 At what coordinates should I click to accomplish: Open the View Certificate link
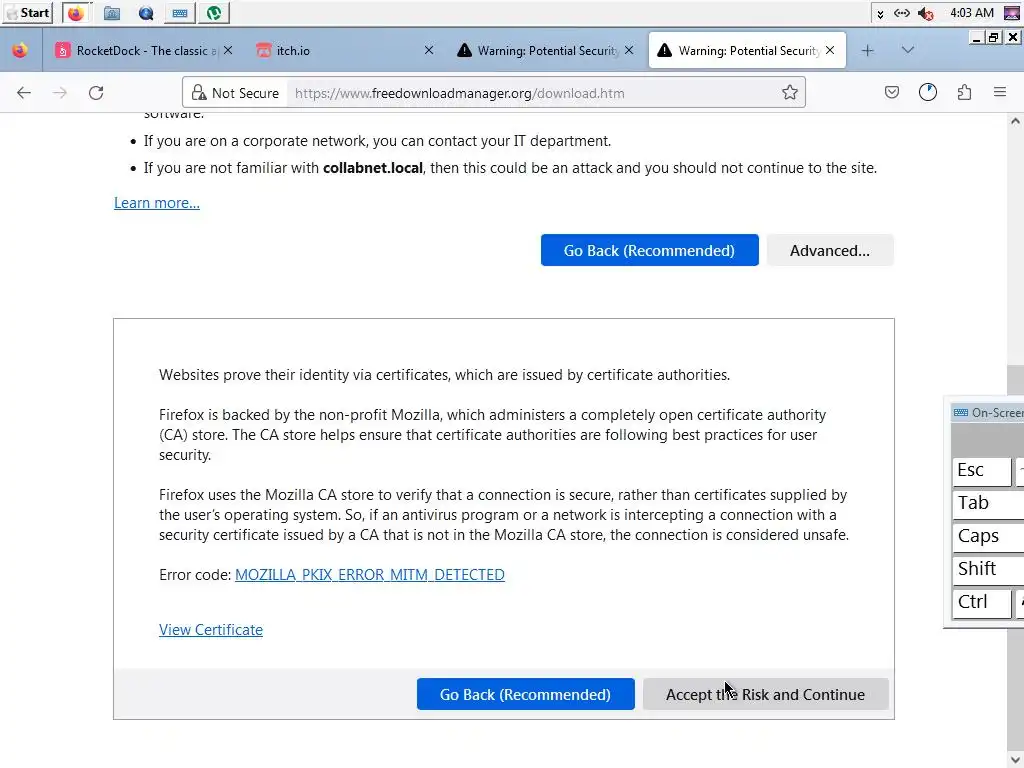[211, 630]
